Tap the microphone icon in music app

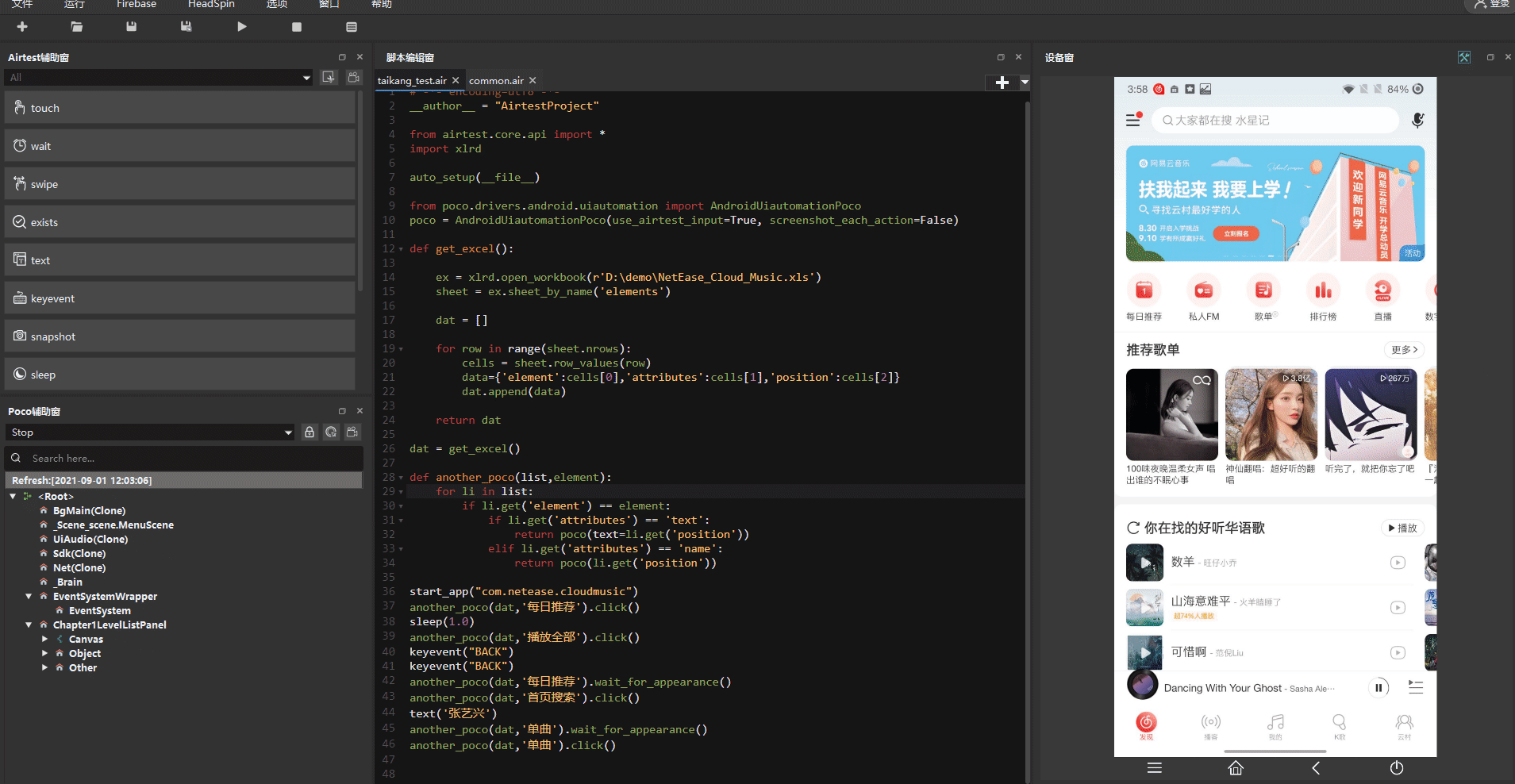(x=1418, y=120)
